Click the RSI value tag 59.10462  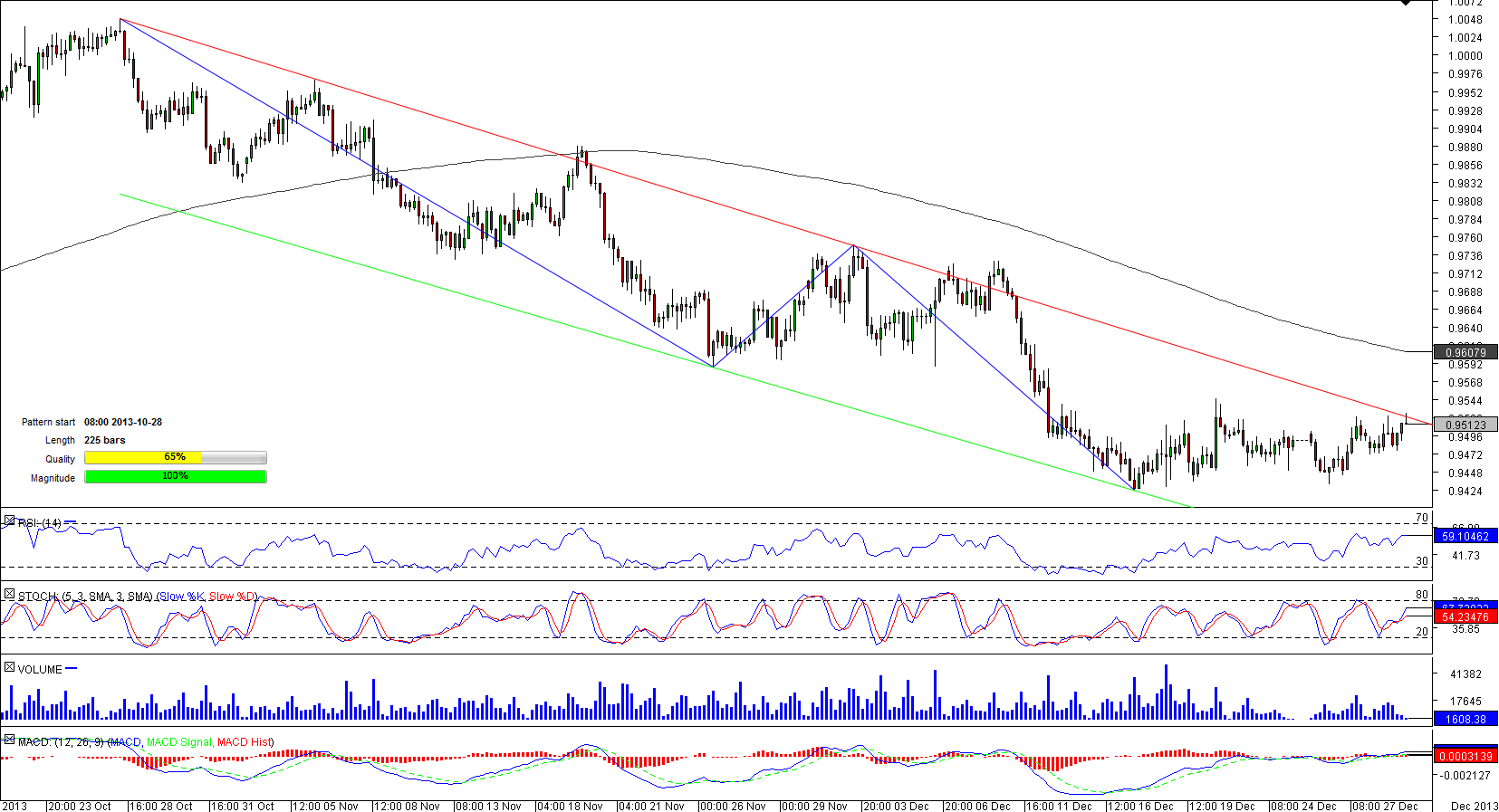1465,537
